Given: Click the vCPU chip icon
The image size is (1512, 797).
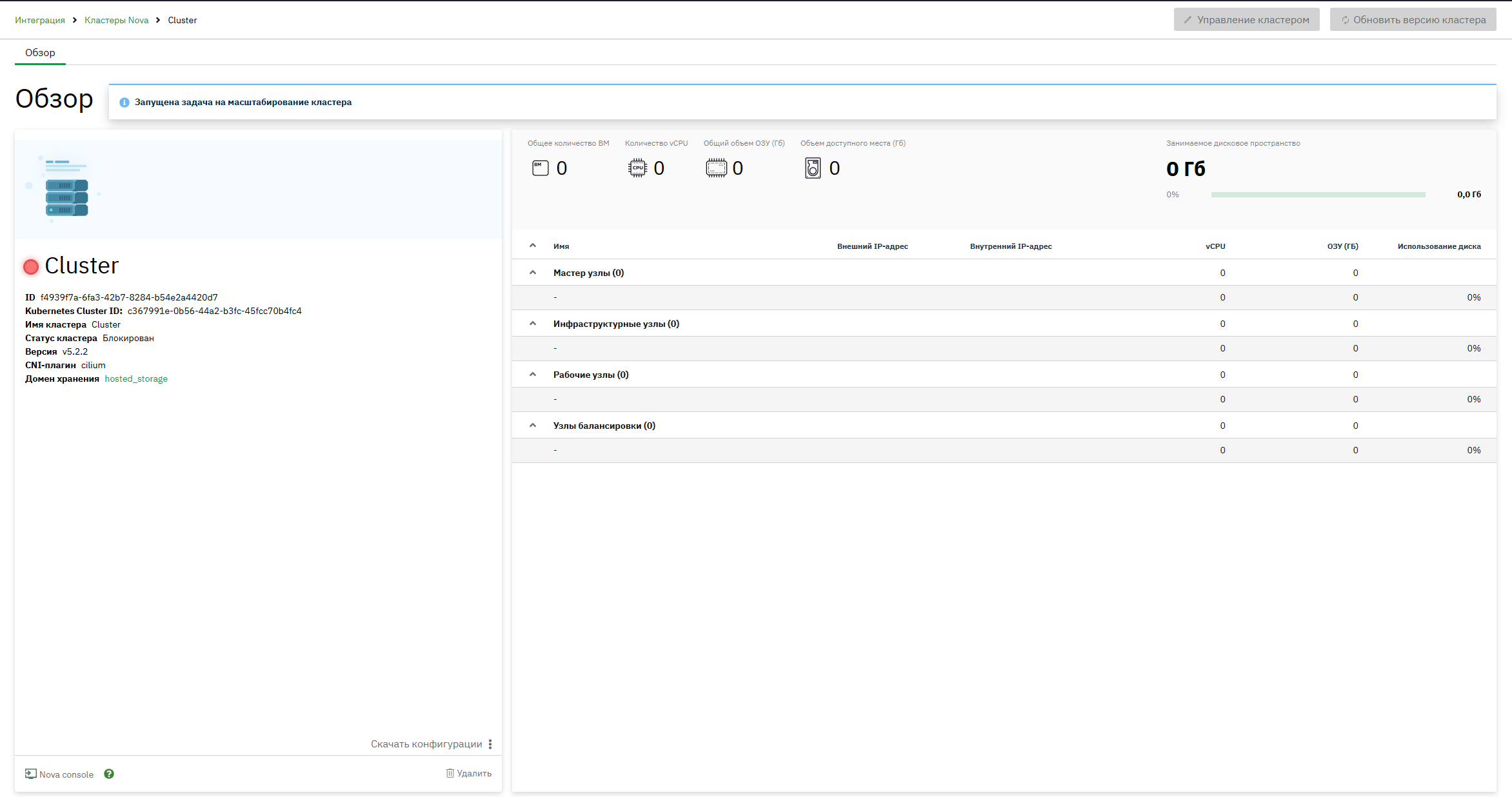Looking at the screenshot, I should click(637, 168).
